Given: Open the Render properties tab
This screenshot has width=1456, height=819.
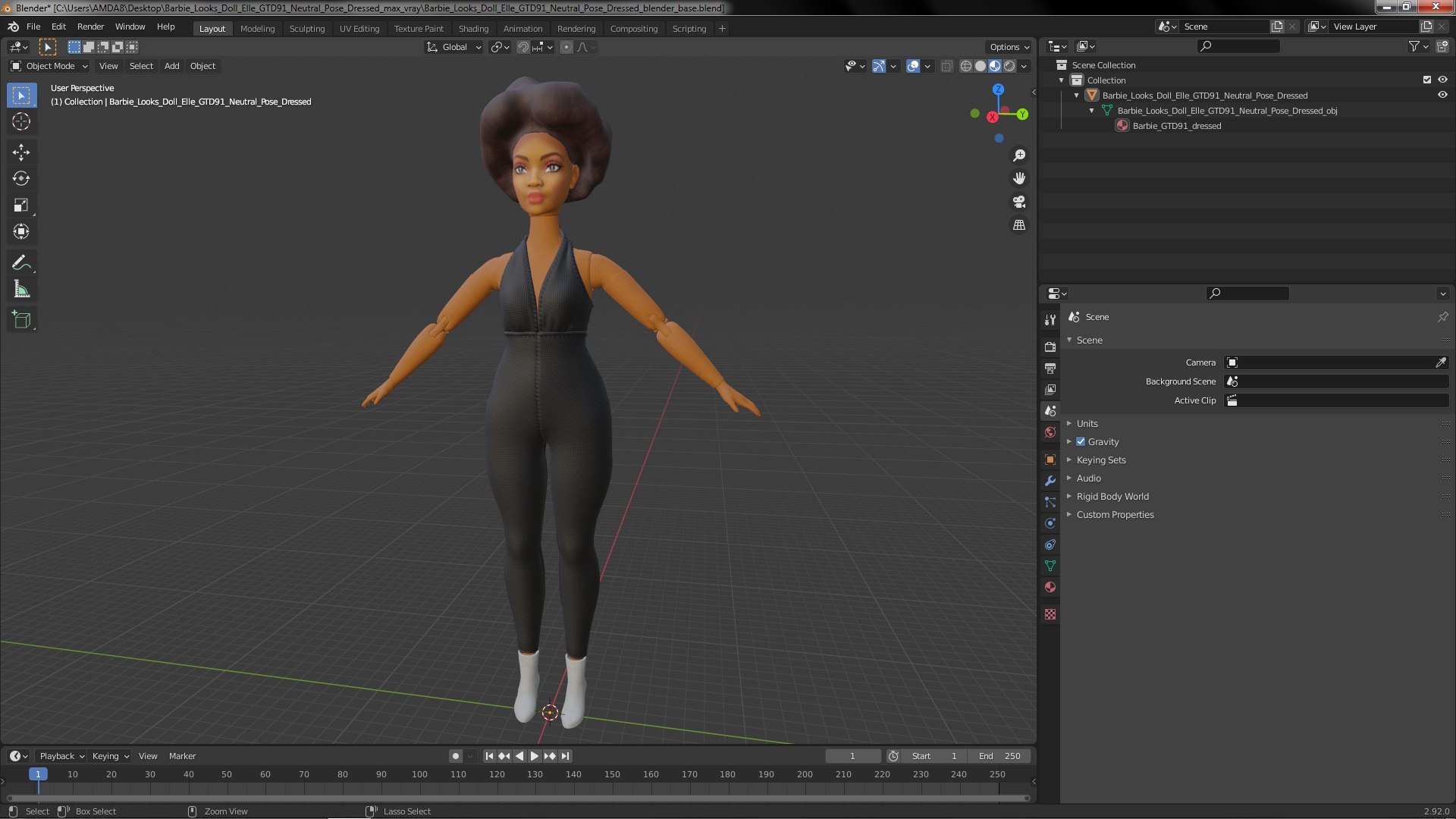Looking at the screenshot, I should (1050, 347).
